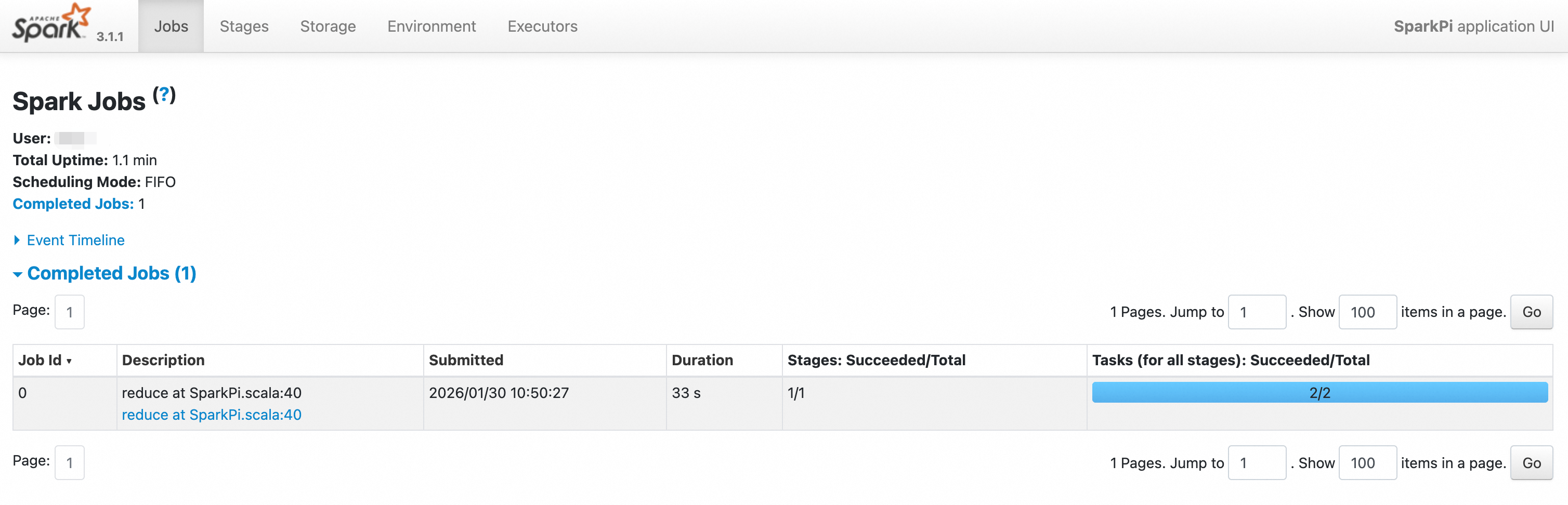Select the Jobs tab
Image resolution: width=1568 pixels, height=505 pixels.
click(171, 26)
